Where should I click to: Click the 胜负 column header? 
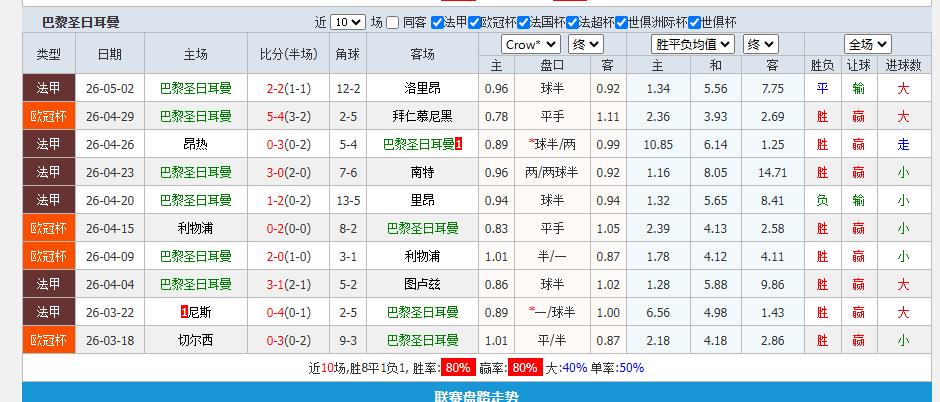(x=822, y=65)
